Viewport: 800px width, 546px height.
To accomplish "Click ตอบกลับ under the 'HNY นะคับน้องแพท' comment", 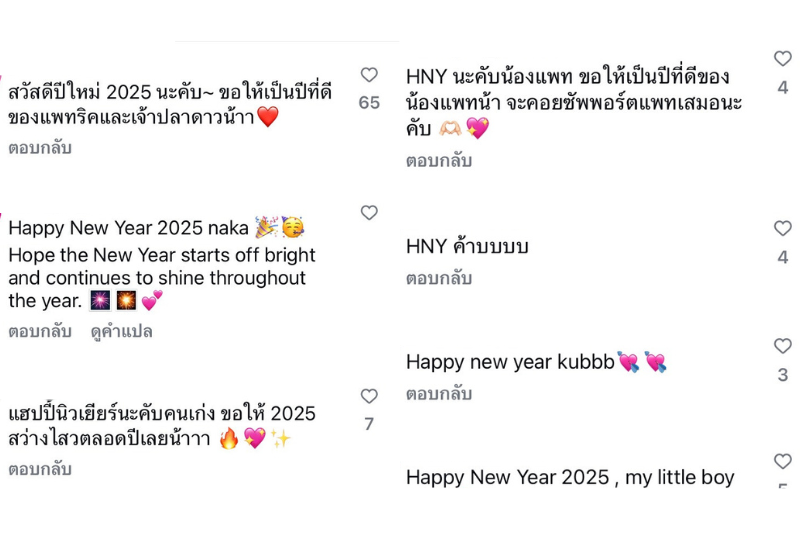I will 438,161.
